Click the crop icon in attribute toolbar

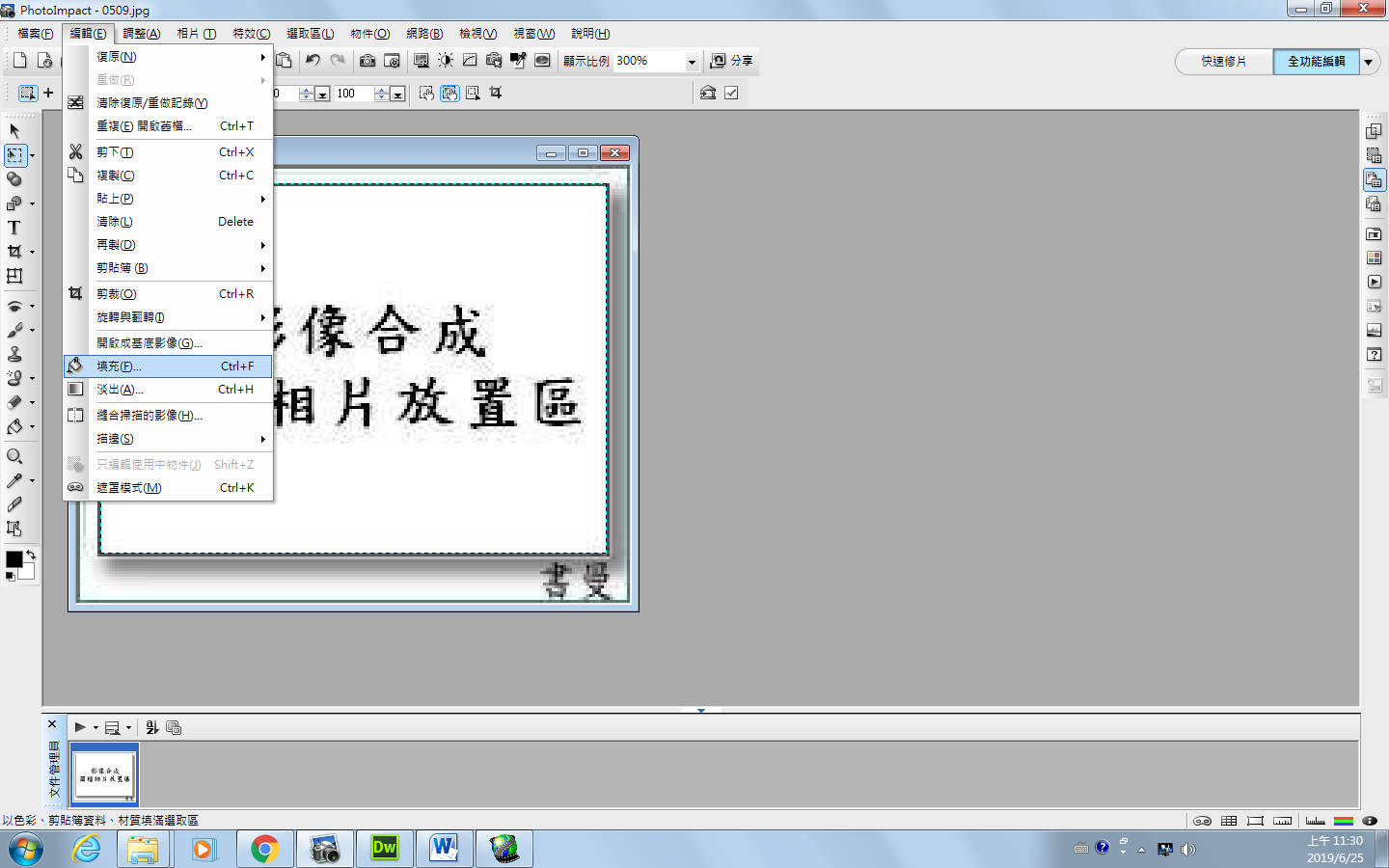pos(496,94)
